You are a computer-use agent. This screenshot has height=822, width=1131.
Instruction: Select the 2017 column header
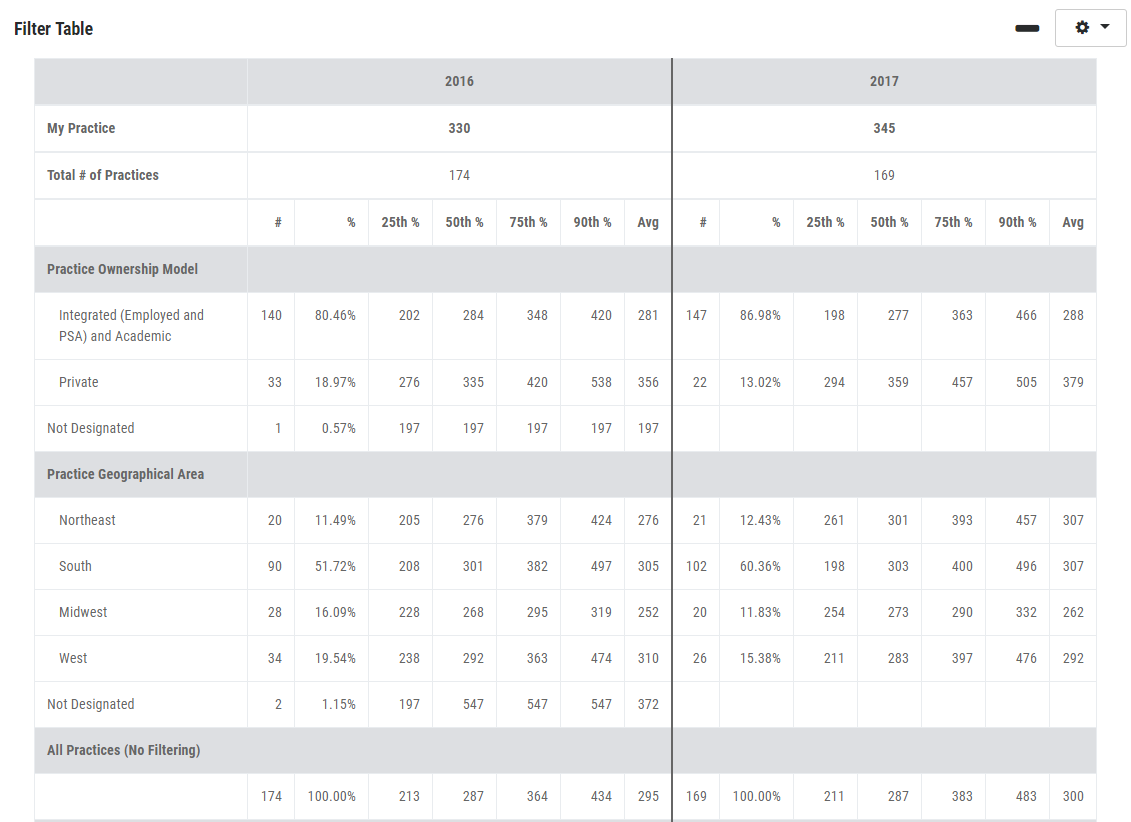[x=884, y=81]
